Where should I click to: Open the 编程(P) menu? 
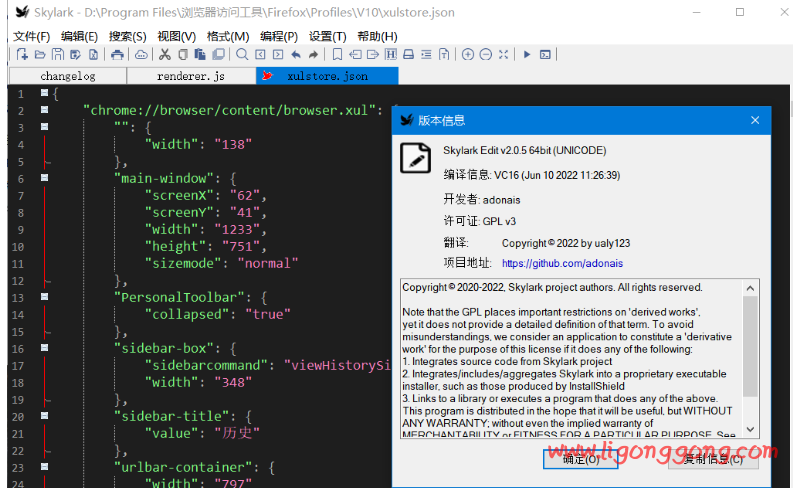tap(279, 36)
